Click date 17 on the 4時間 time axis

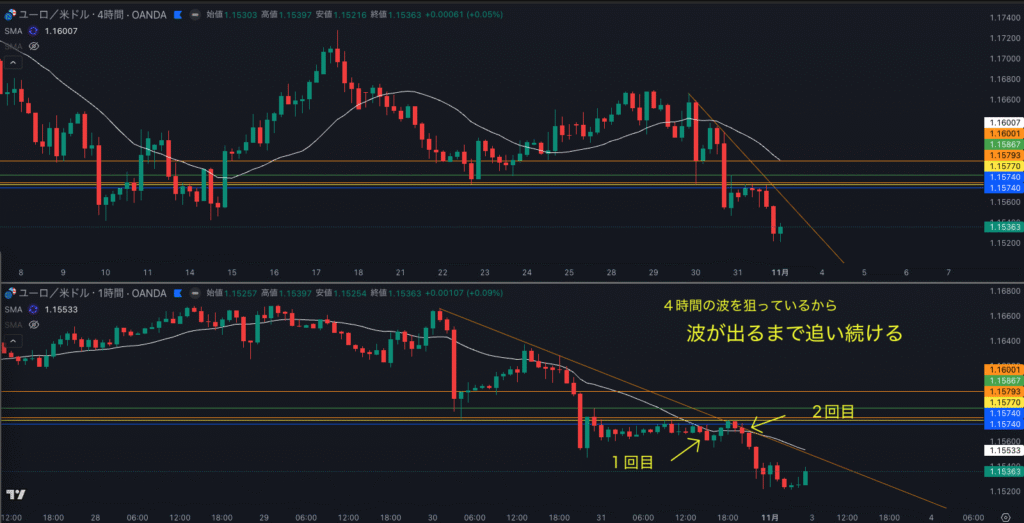click(316, 272)
